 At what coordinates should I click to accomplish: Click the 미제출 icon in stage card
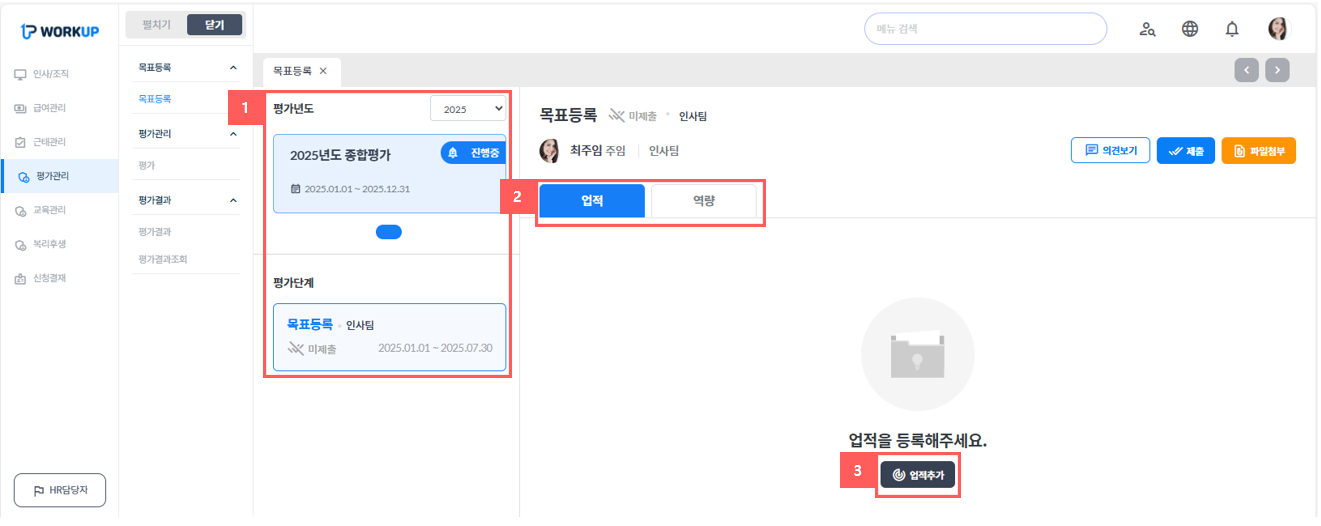coord(295,349)
